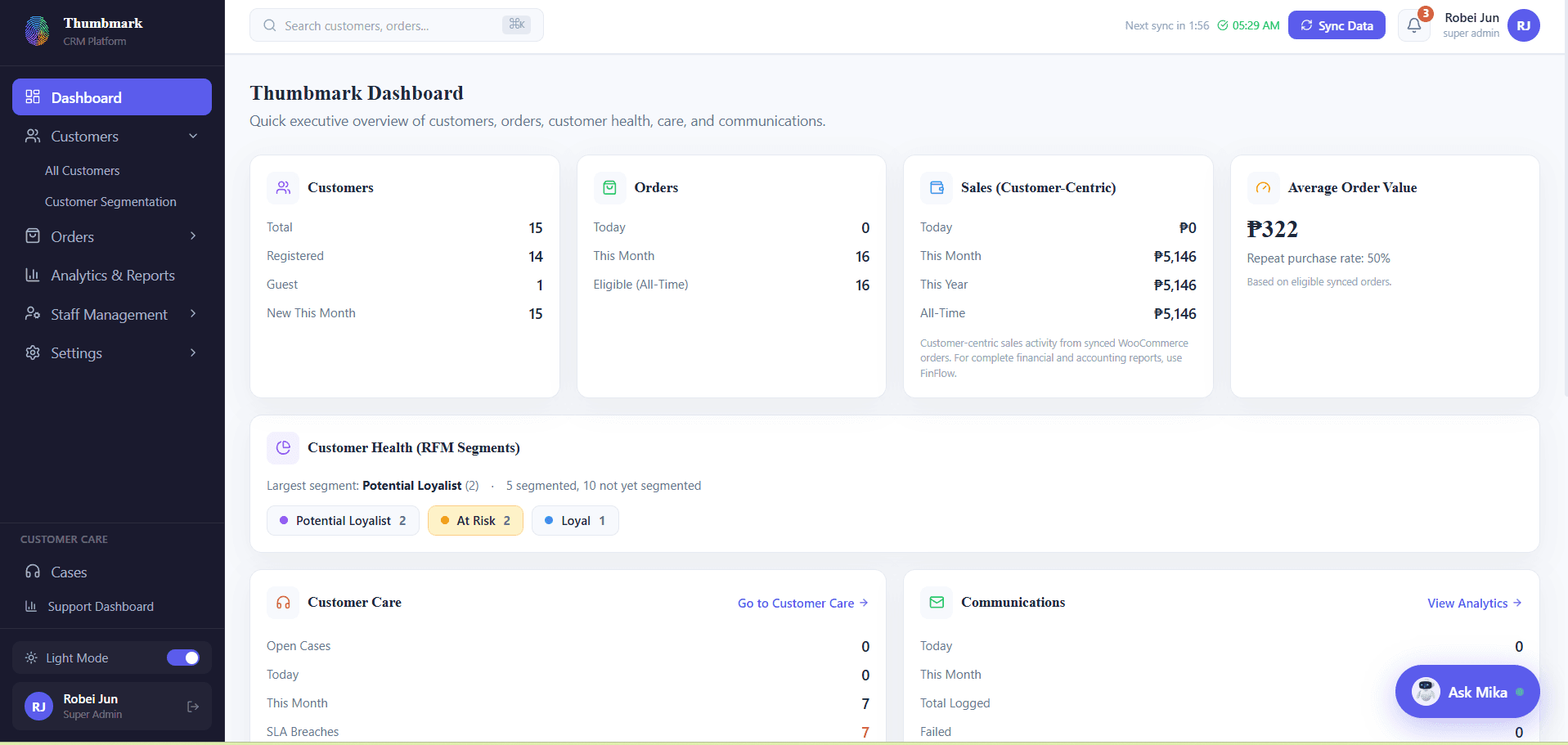Click the New This Month customers row
The width and height of the screenshot is (1568, 745).
click(405, 313)
